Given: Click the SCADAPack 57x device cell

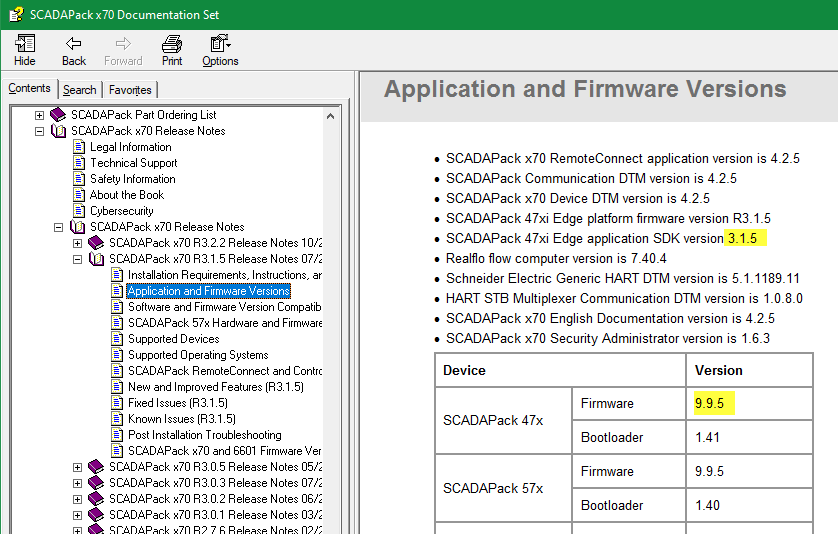Looking at the screenshot, I should click(503, 488).
